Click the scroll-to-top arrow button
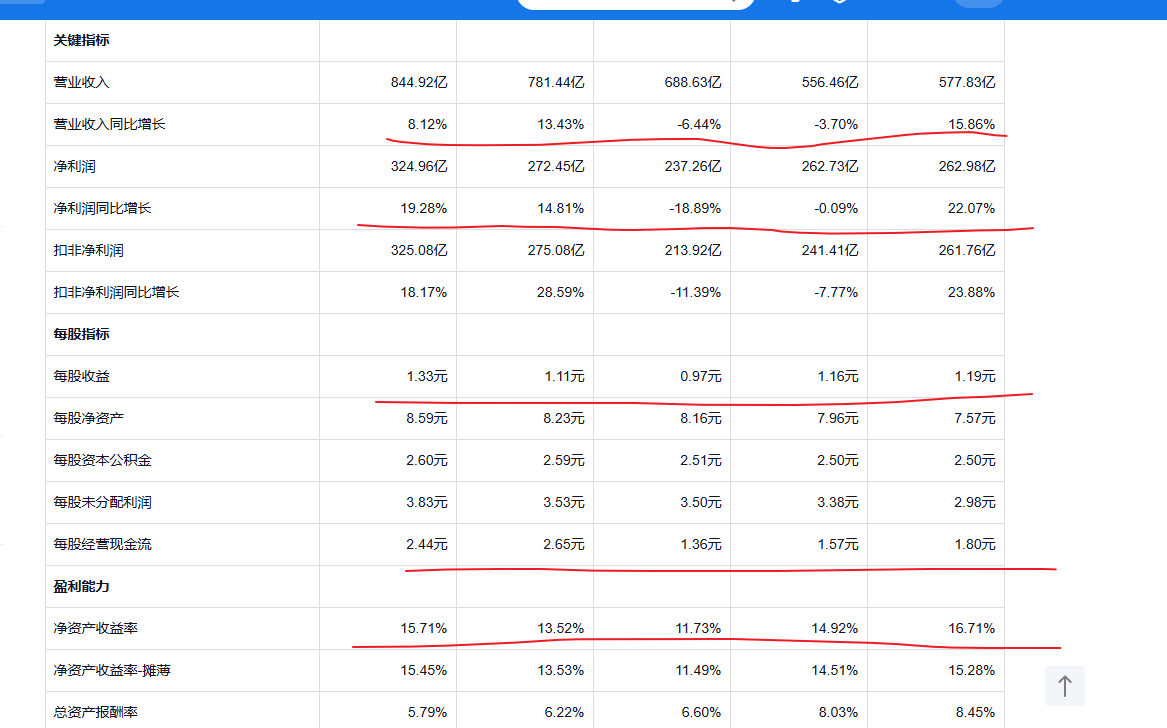 point(1065,686)
